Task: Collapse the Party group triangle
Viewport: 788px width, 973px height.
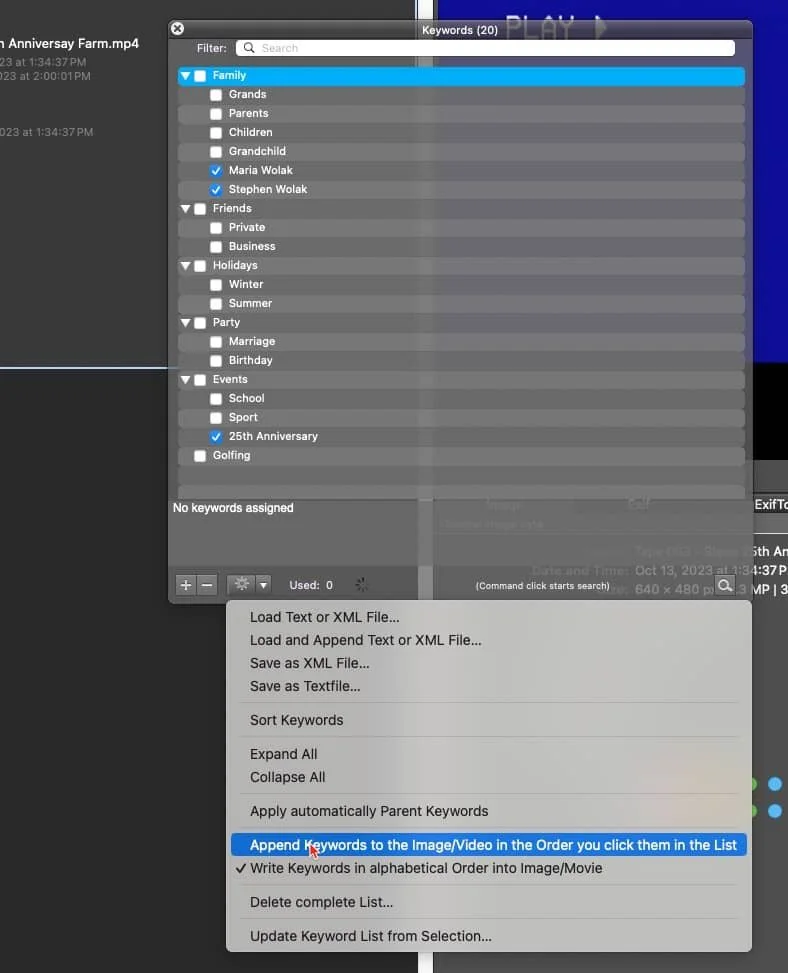Action: click(x=186, y=323)
